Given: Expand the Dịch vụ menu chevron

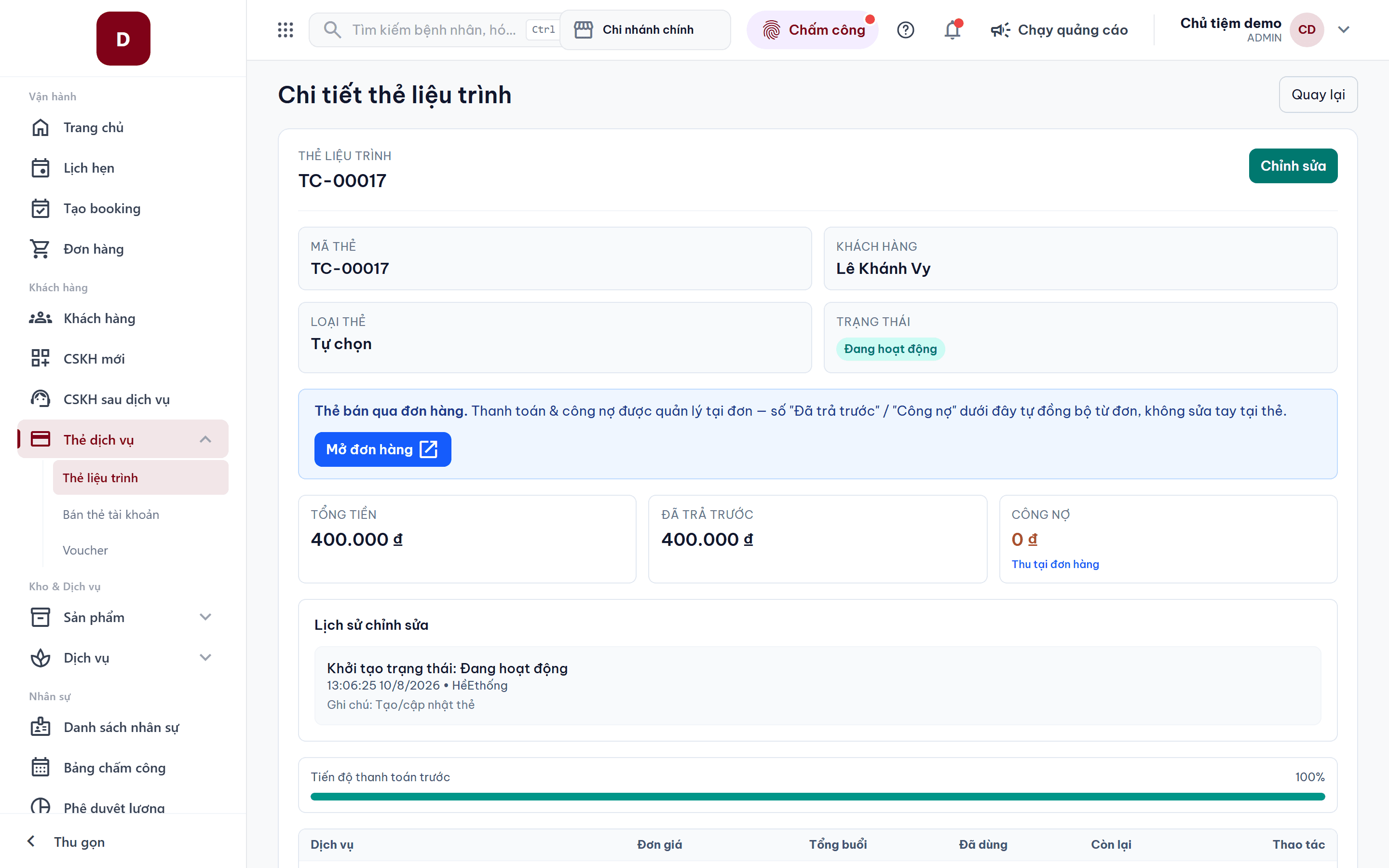Looking at the screenshot, I should [205, 658].
